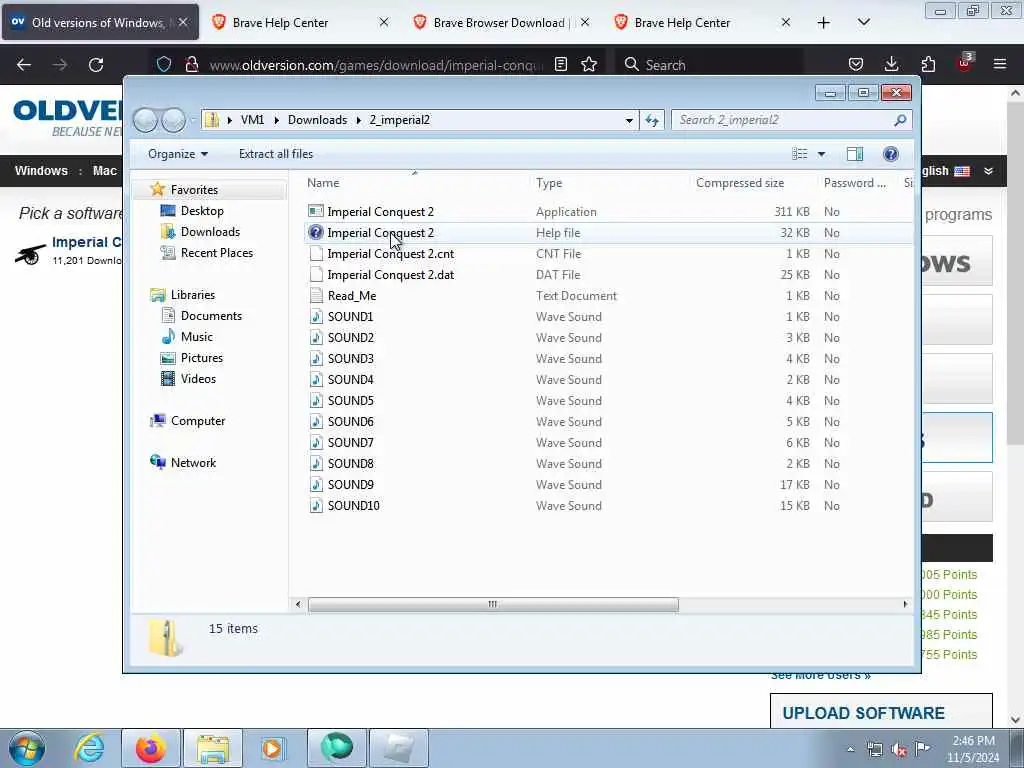Select the SOUND2 wave file
Viewport: 1024px width, 768px height.
point(350,337)
